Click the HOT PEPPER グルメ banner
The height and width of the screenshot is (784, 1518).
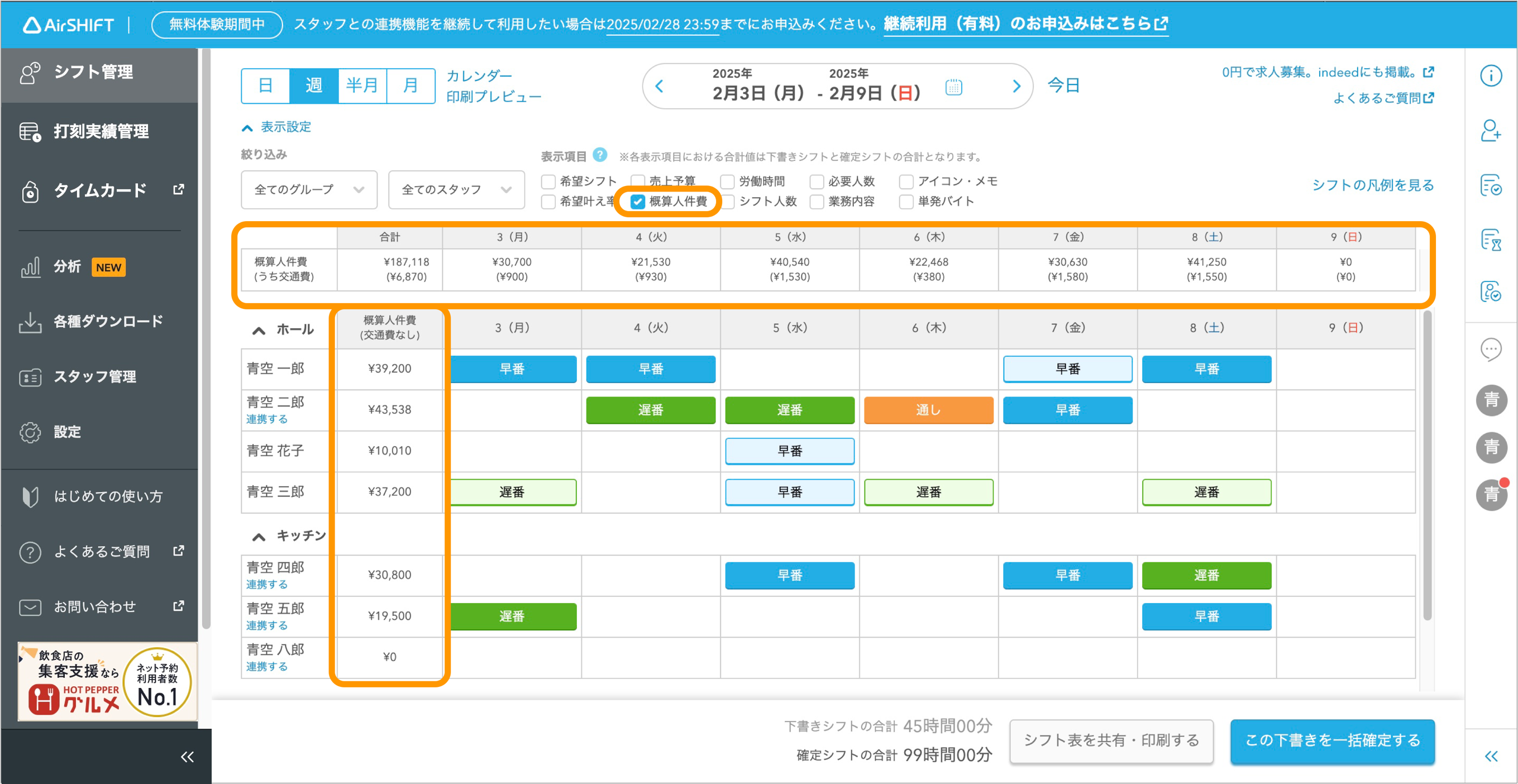107,681
